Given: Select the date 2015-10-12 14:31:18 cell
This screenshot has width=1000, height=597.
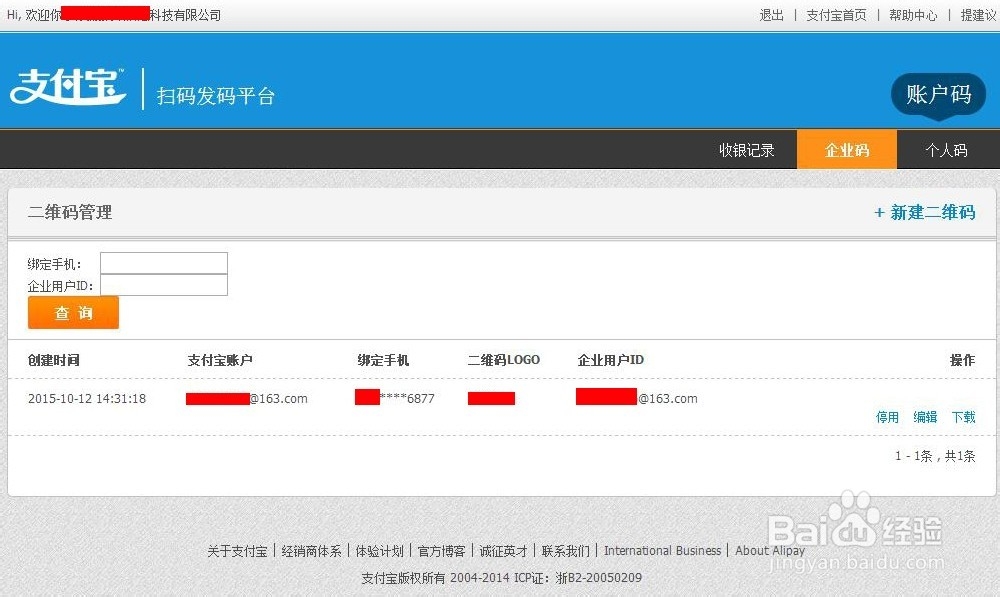Looking at the screenshot, I should (x=87, y=399).
